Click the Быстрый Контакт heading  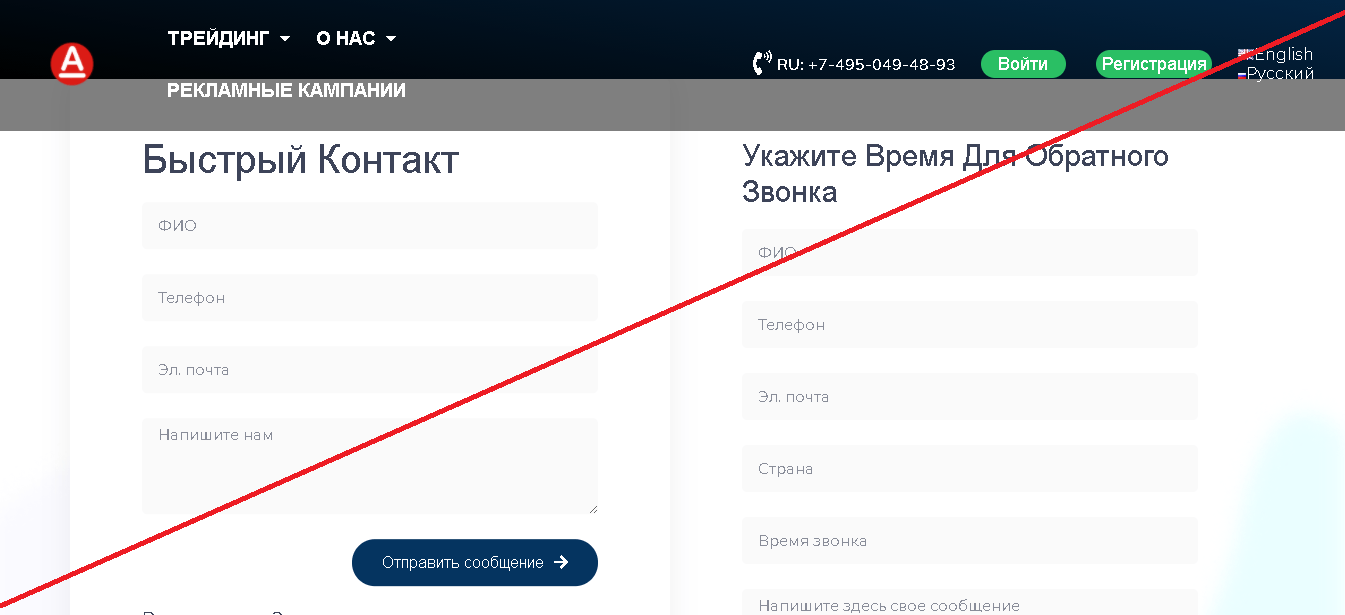(301, 160)
